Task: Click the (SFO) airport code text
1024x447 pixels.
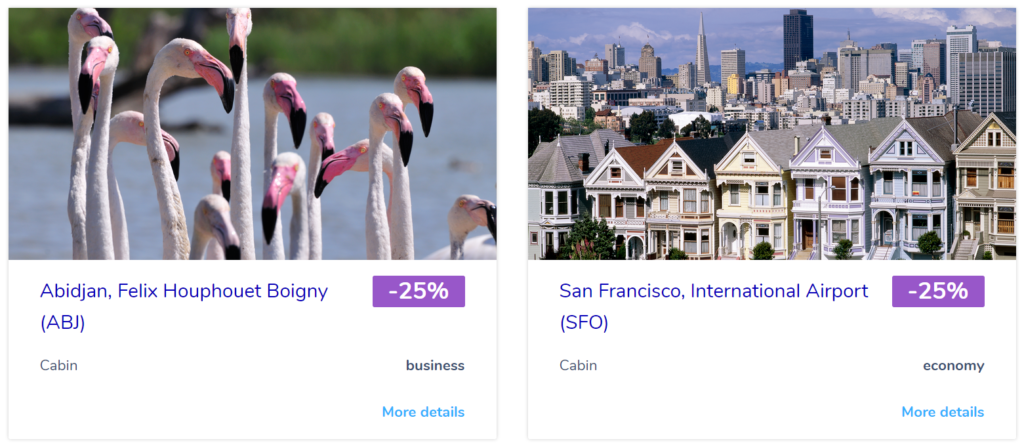Action: (584, 323)
